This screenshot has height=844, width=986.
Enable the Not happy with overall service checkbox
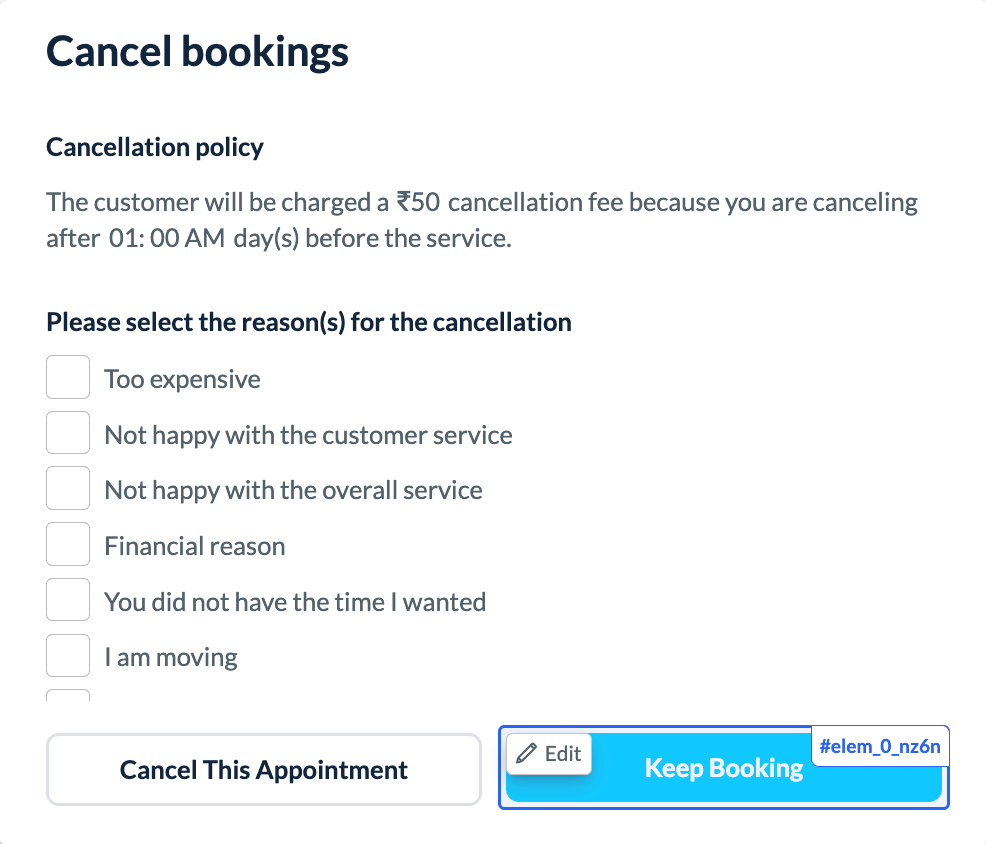(68, 489)
